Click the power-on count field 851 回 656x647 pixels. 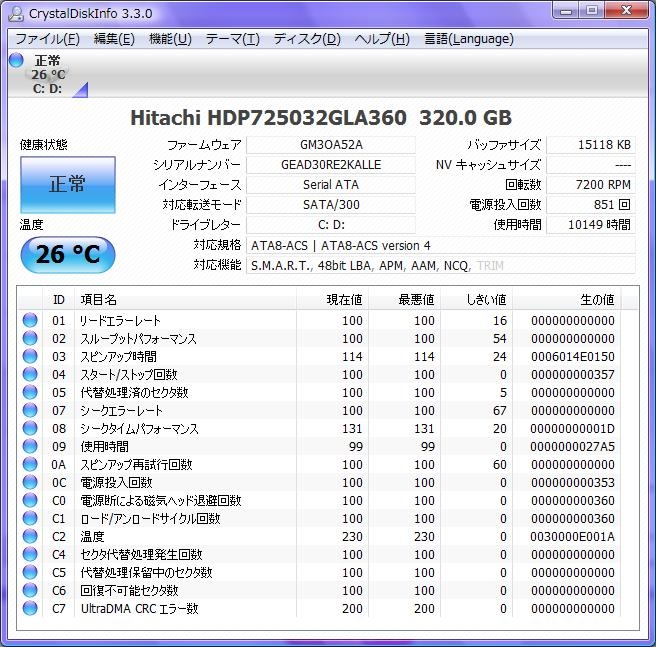point(591,205)
